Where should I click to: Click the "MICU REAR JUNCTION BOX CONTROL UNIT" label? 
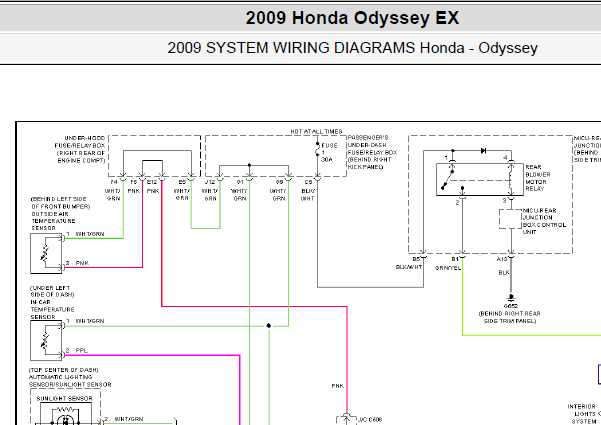[544, 221]
